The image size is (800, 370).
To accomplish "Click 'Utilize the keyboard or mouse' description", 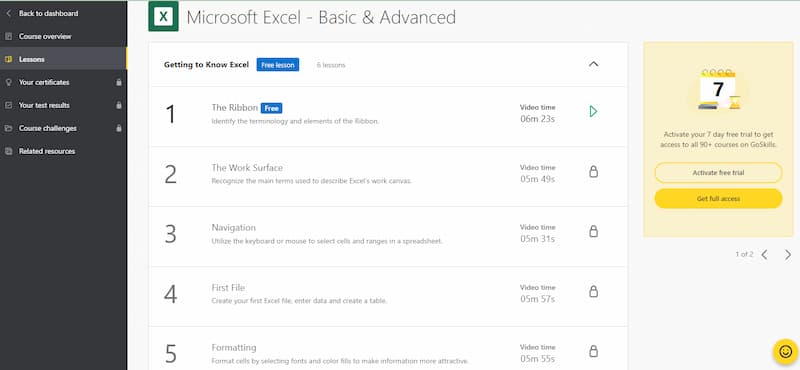I will [327, 241].
